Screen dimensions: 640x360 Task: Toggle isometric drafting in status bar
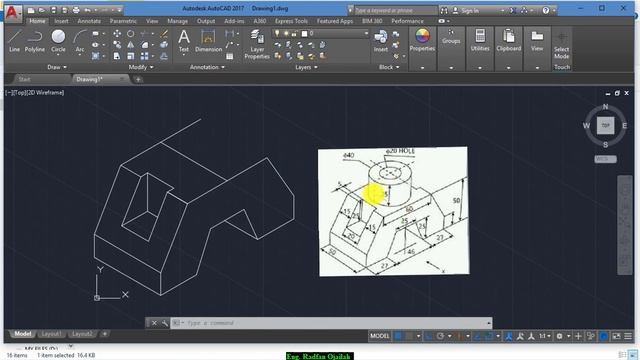coord(460,336)
